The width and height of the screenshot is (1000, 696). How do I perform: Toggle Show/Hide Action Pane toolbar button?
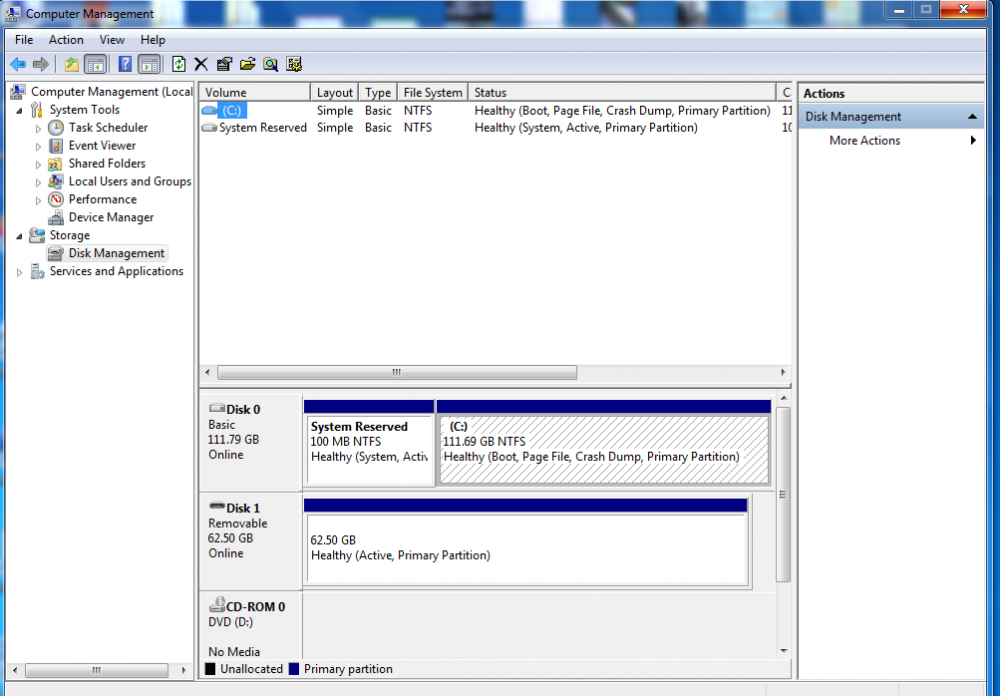(149, 64)
